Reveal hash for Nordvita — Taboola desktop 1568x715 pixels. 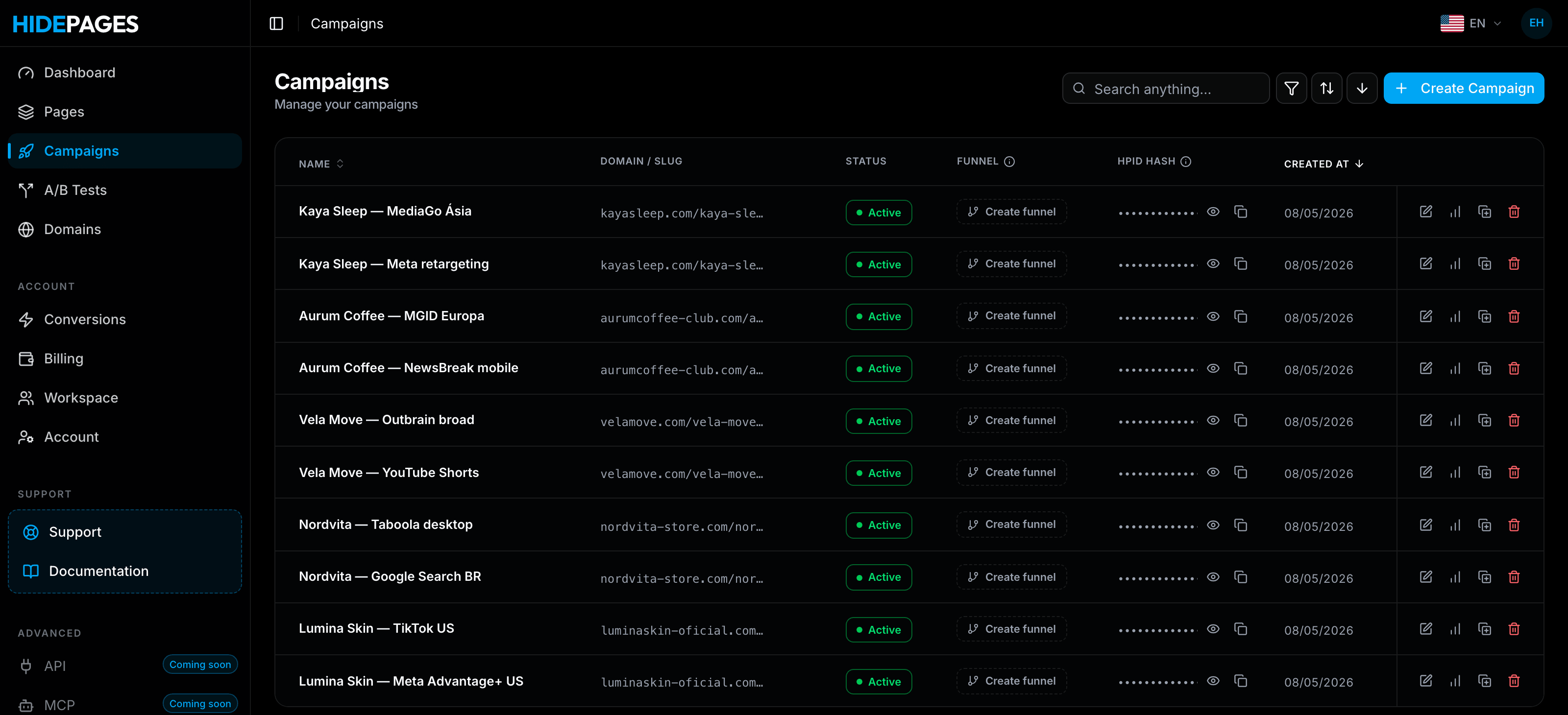pos(1213,525)
